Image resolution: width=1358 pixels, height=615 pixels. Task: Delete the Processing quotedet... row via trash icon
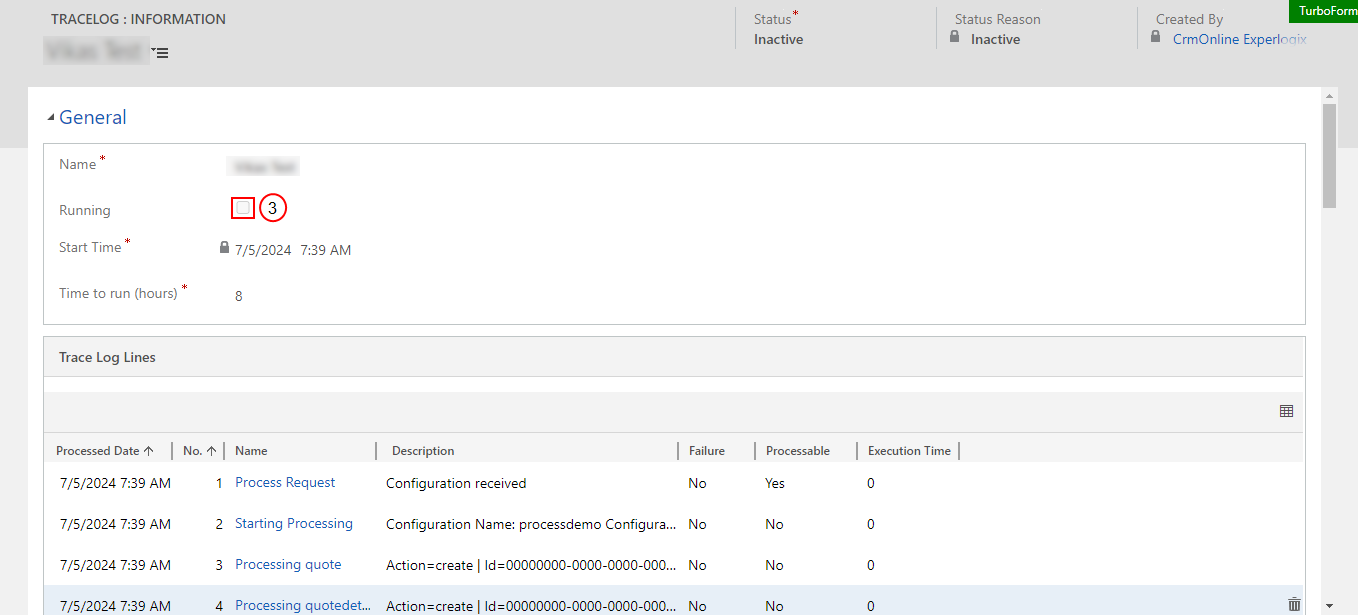pyautogui.click(x=1294, y=604)
